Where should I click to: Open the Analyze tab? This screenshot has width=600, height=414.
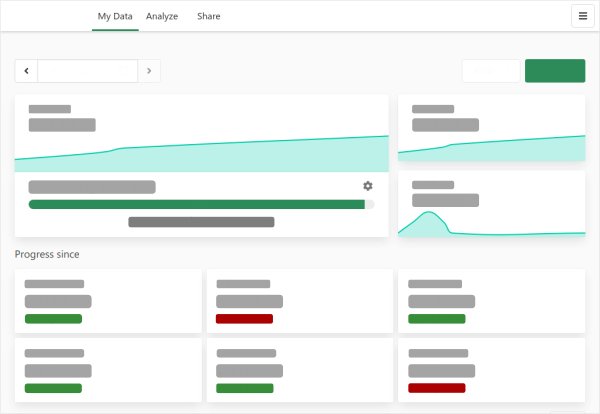(162, 16)
